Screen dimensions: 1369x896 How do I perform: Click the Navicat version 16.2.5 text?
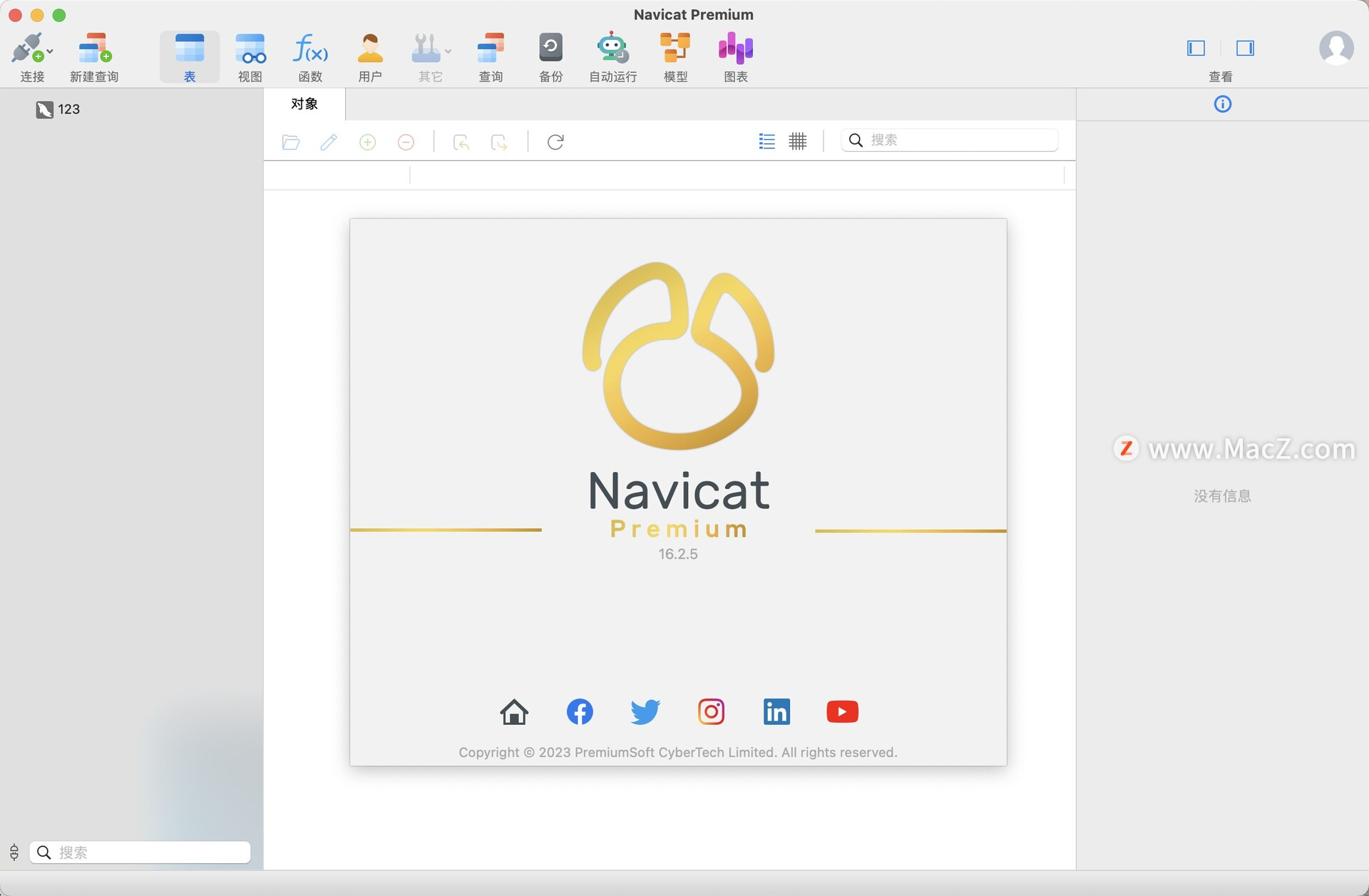[678, 554]
